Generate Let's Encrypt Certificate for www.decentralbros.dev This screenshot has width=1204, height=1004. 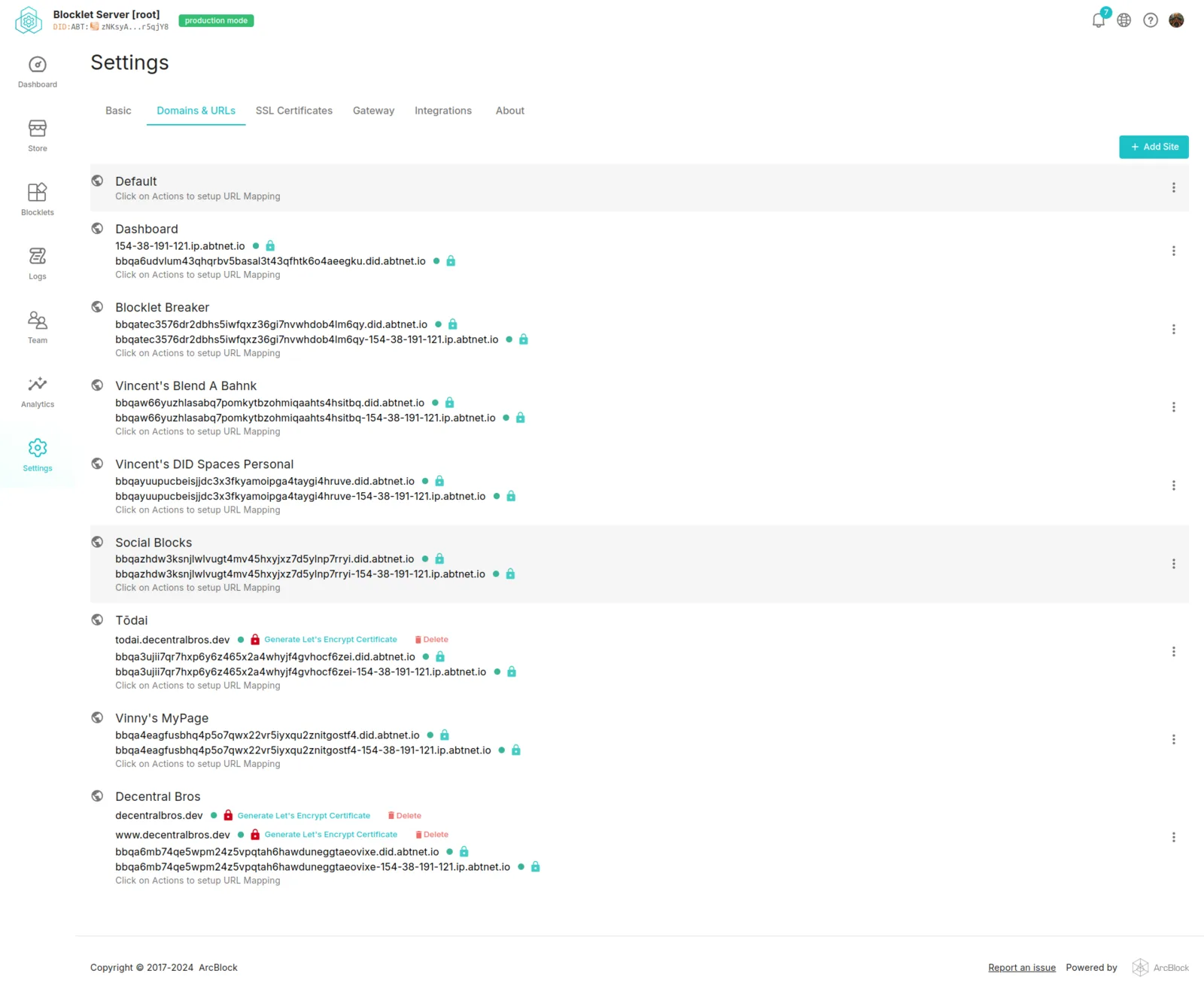tap(330, 835)
